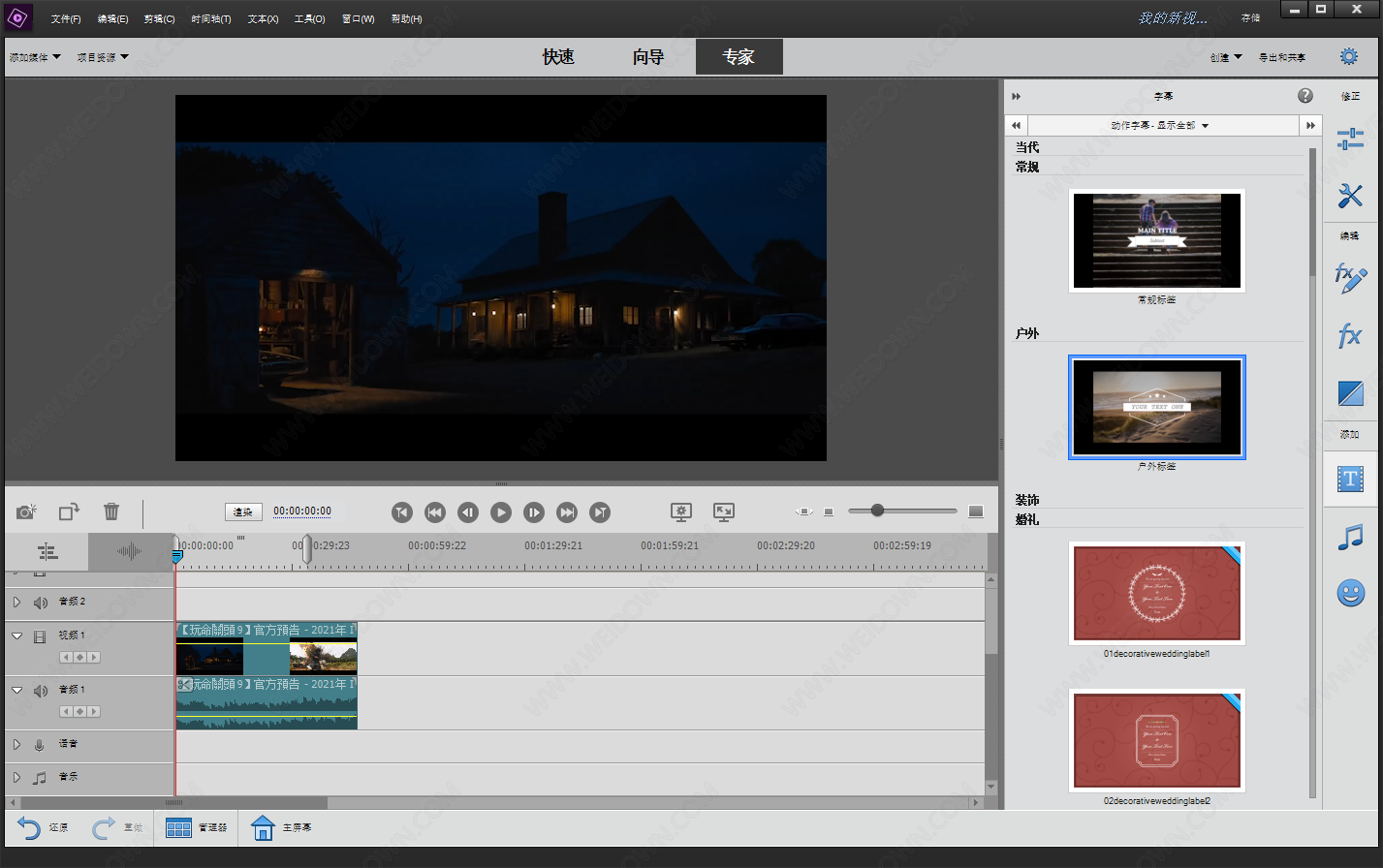1383x868 pixels.
Task: Select the 专家 expert tab
Action: pos(739,57)
